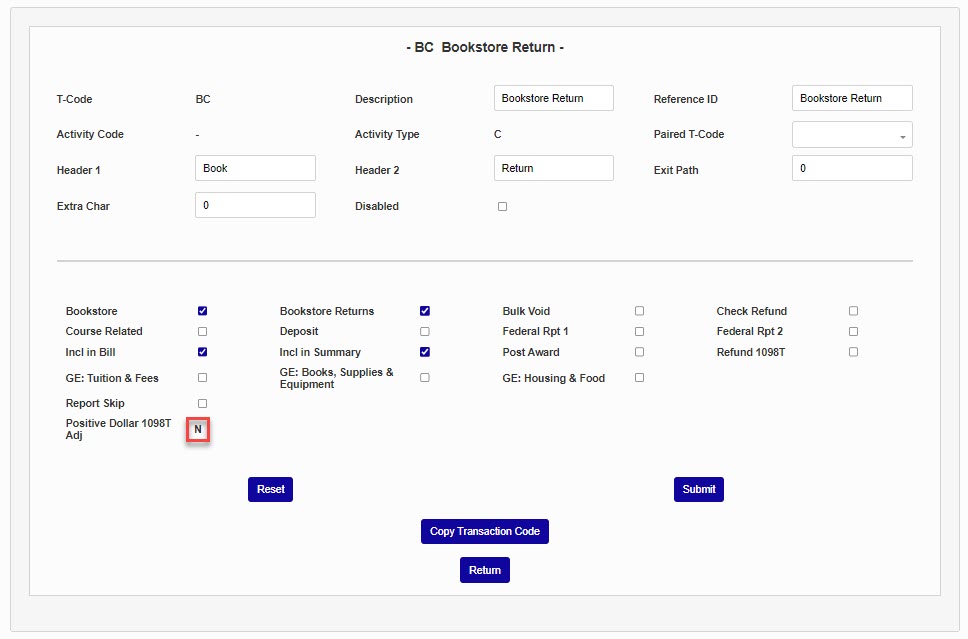Enable the Disabled checkbox

tap(502, 207)
